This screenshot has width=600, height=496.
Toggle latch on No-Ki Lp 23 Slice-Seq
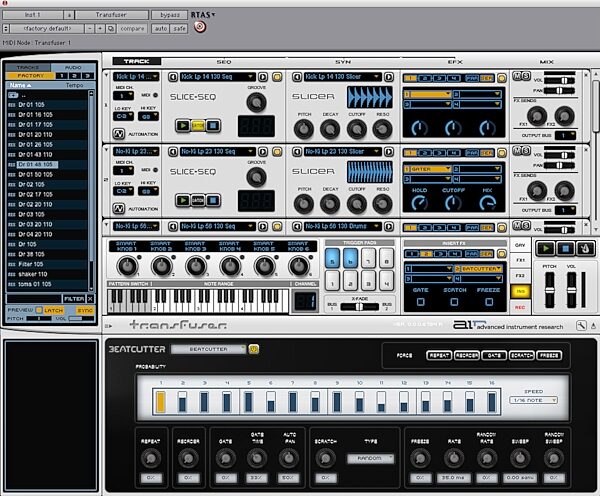click(x=198, y=200)
